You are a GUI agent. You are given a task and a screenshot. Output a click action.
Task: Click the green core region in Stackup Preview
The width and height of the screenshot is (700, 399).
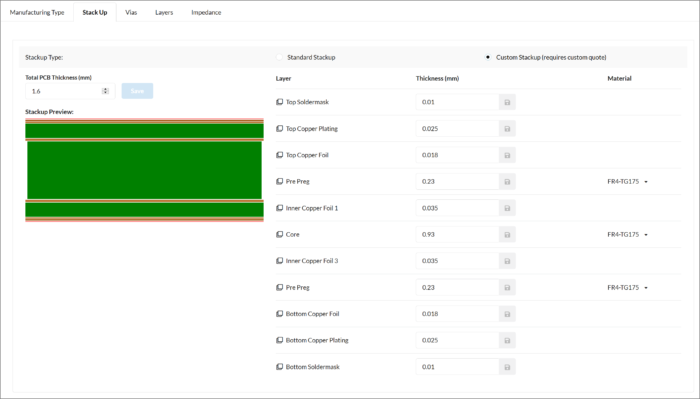[x=144, y=170]
